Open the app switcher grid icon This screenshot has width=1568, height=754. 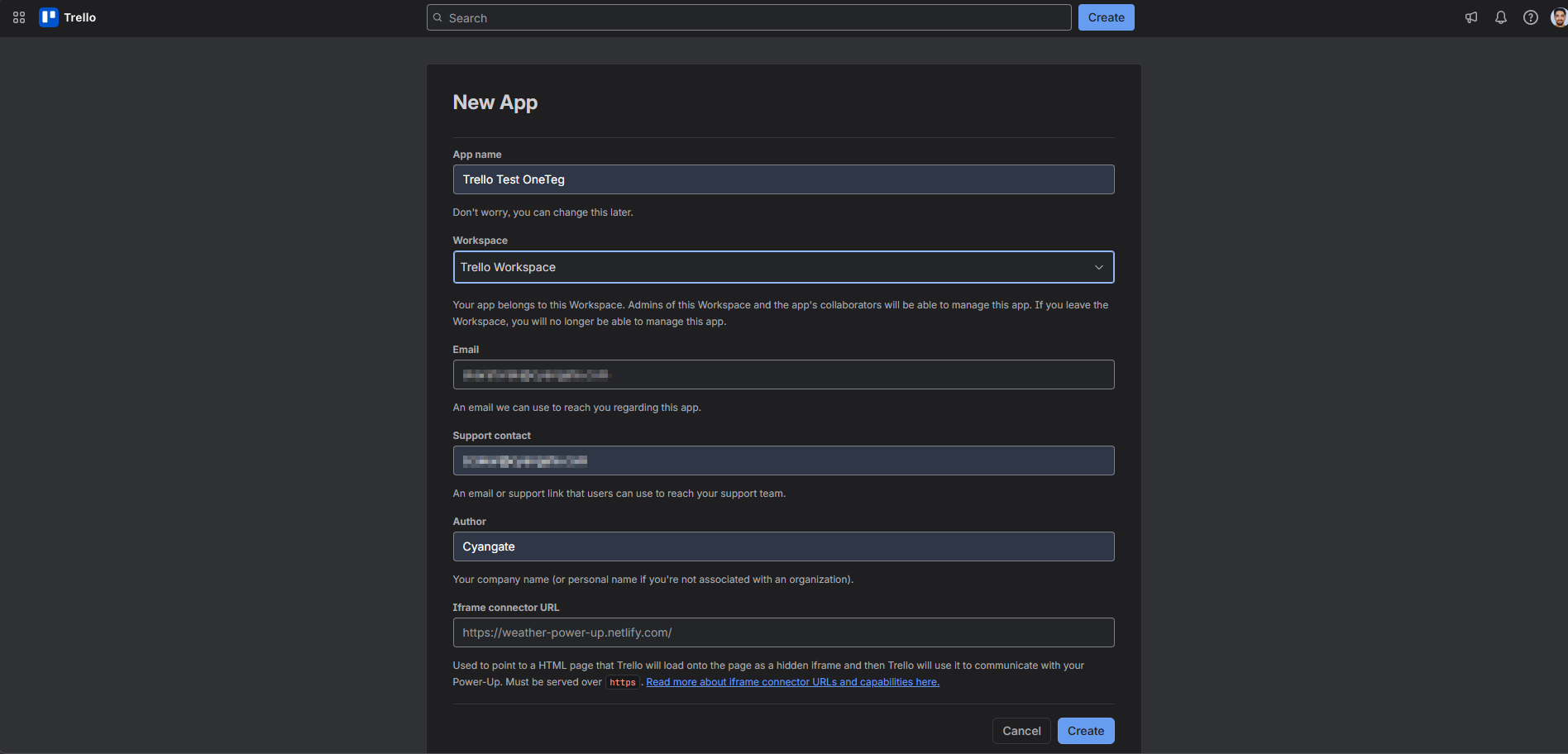pyautogui.click(x=19, y=17)
